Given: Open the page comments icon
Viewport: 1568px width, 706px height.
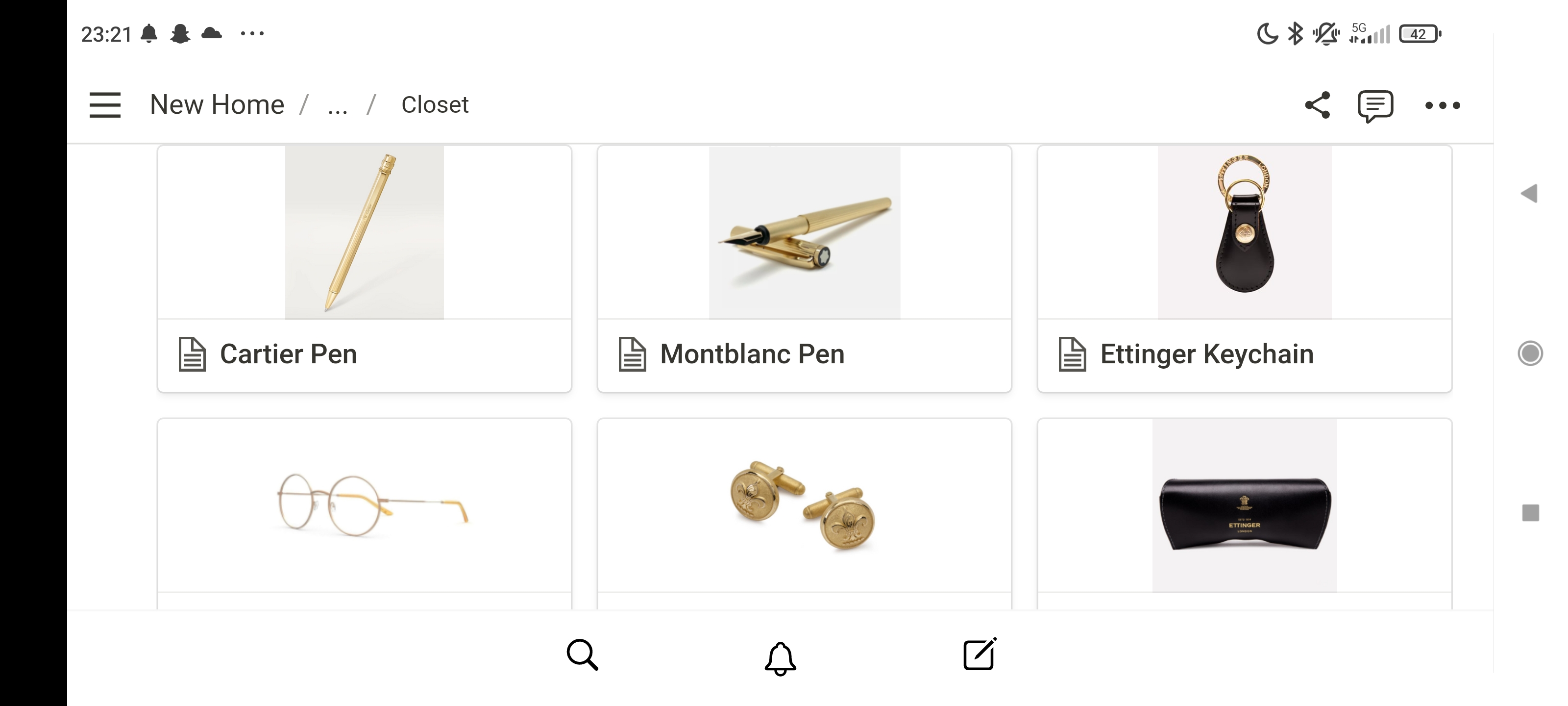Looking at the screenshot, I should tap(1375, 106).
